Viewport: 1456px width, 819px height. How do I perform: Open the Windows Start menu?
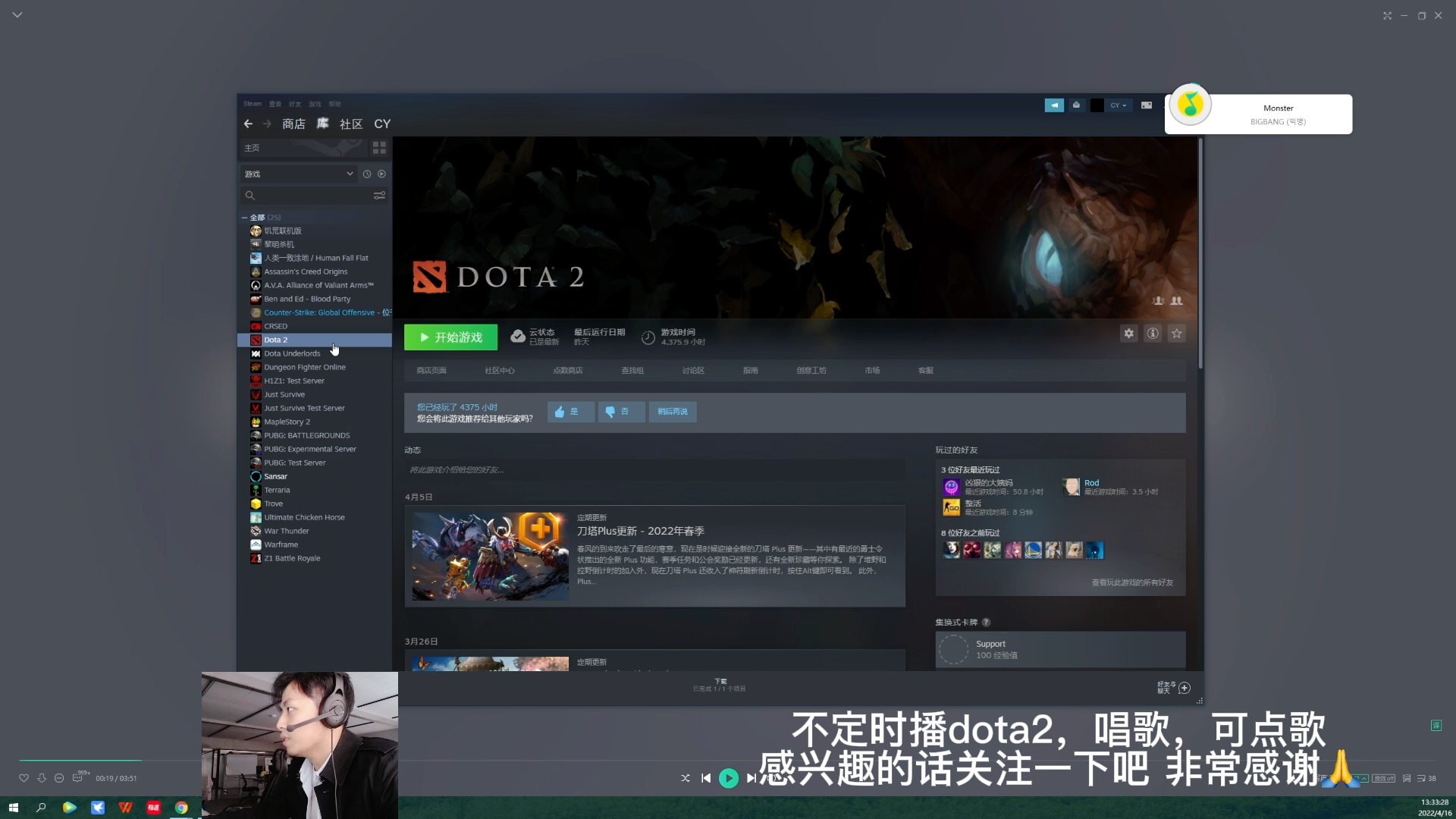13,808
